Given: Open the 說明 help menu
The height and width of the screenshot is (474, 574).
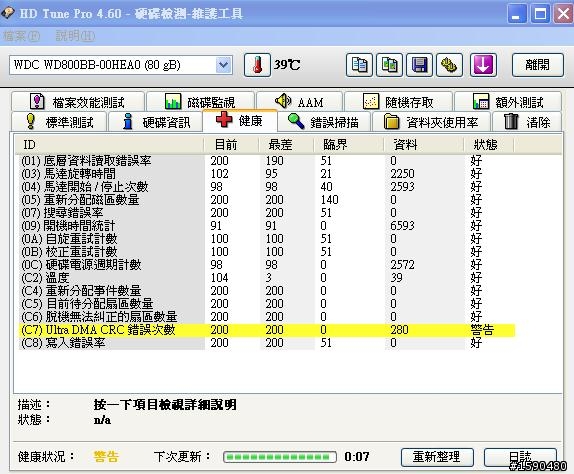Looking at the screenshot, I should pos(75,36).
